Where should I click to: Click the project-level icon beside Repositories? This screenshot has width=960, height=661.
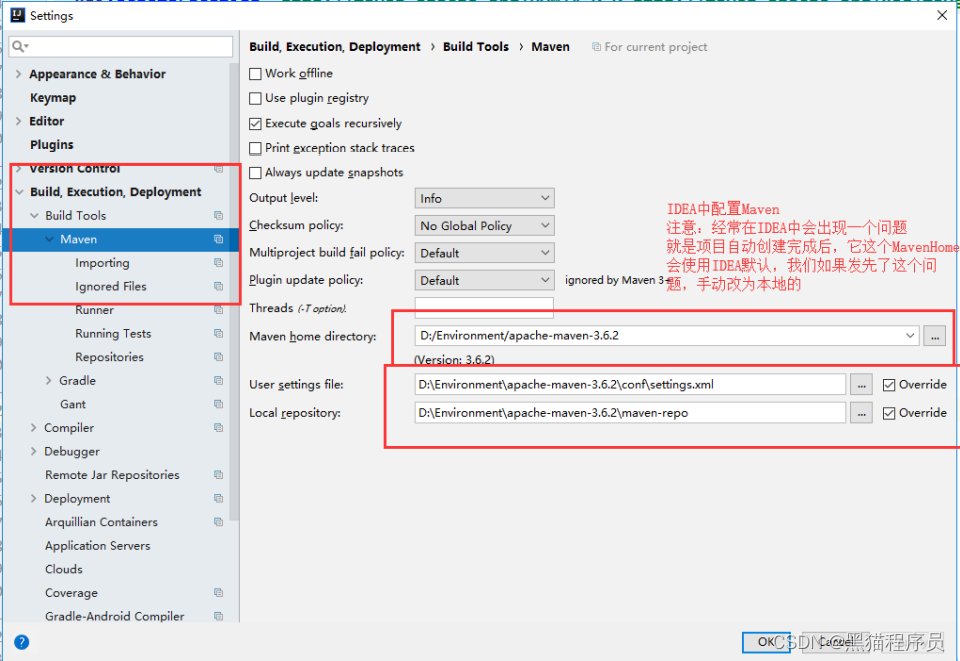pos(218,357)
